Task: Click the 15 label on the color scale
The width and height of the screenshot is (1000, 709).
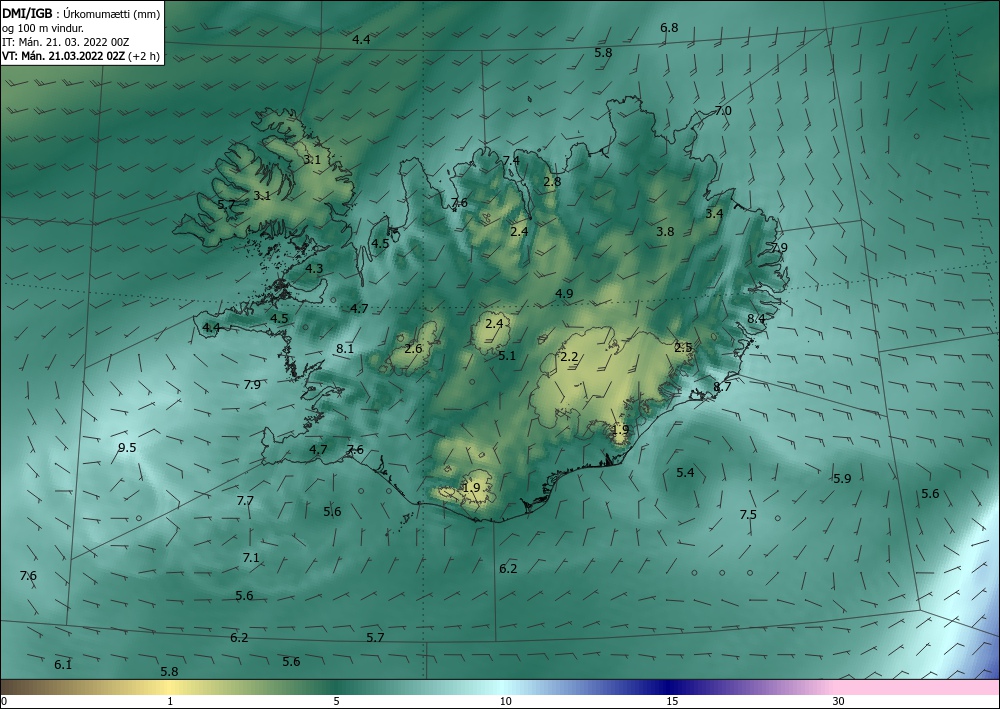Action: pyautogui.click(x=672, y=702)
